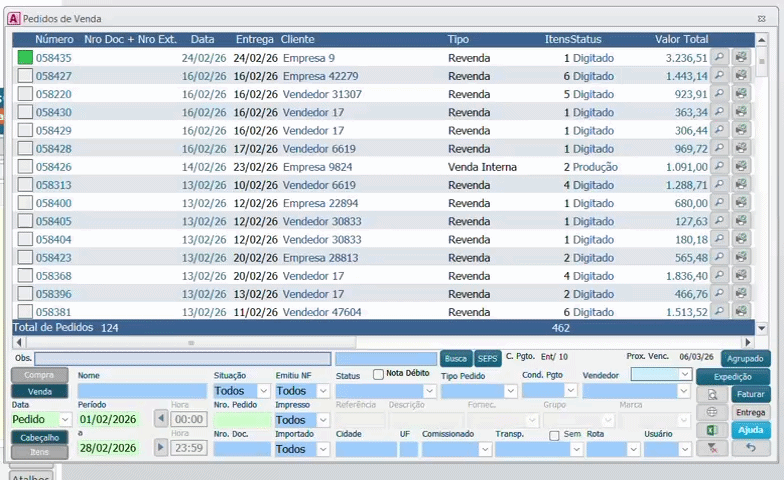Print order 058313 using its row icon

click(x=741, y=185)
